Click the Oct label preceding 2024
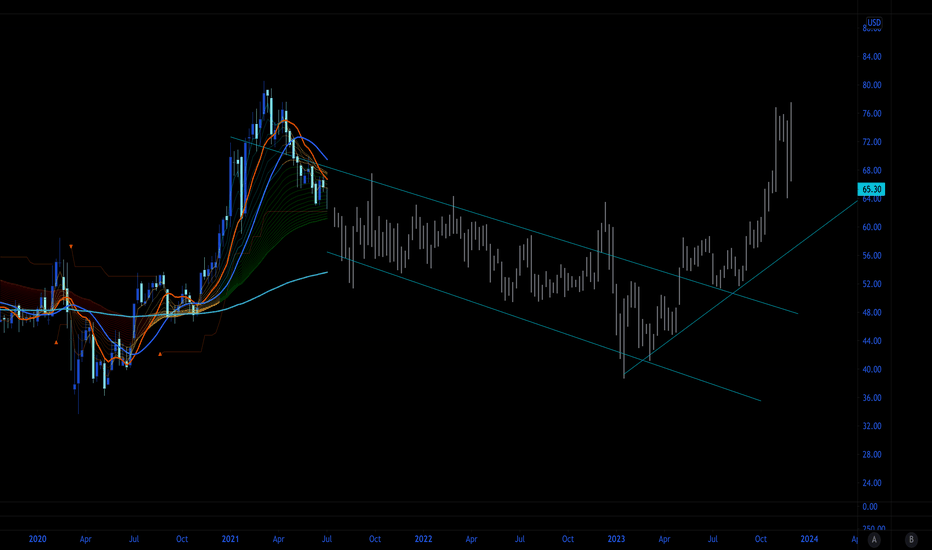Image resolution: width=932 pixels, height=550 pixels. click(760, 539)
